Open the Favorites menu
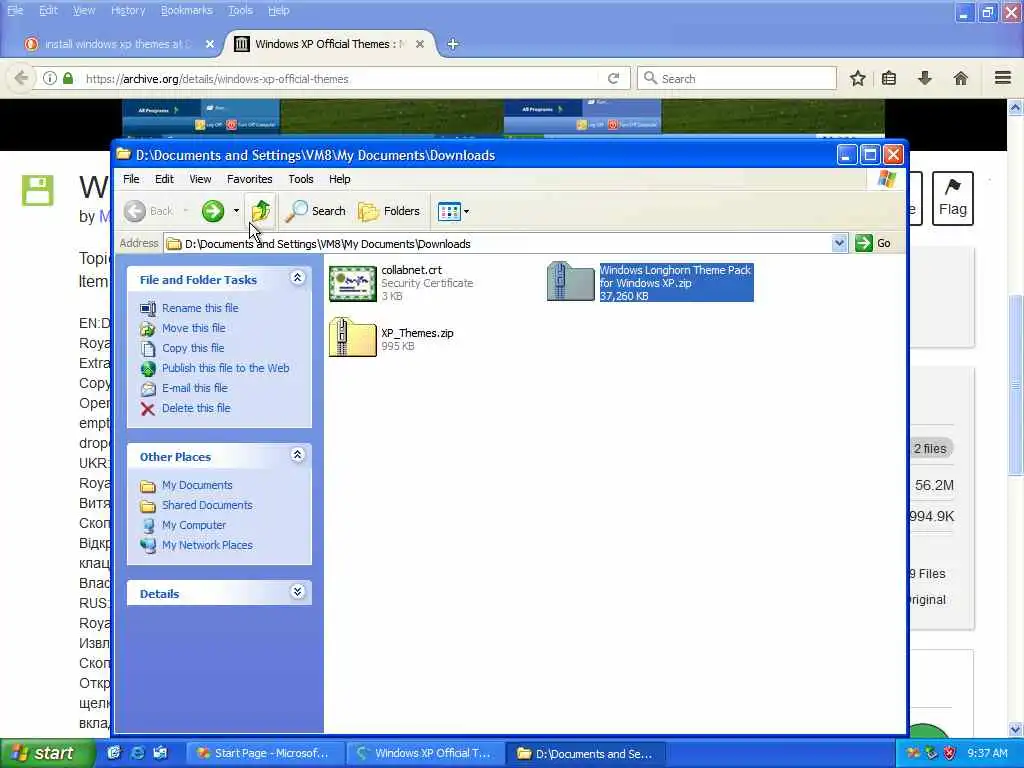 [249, 179]
